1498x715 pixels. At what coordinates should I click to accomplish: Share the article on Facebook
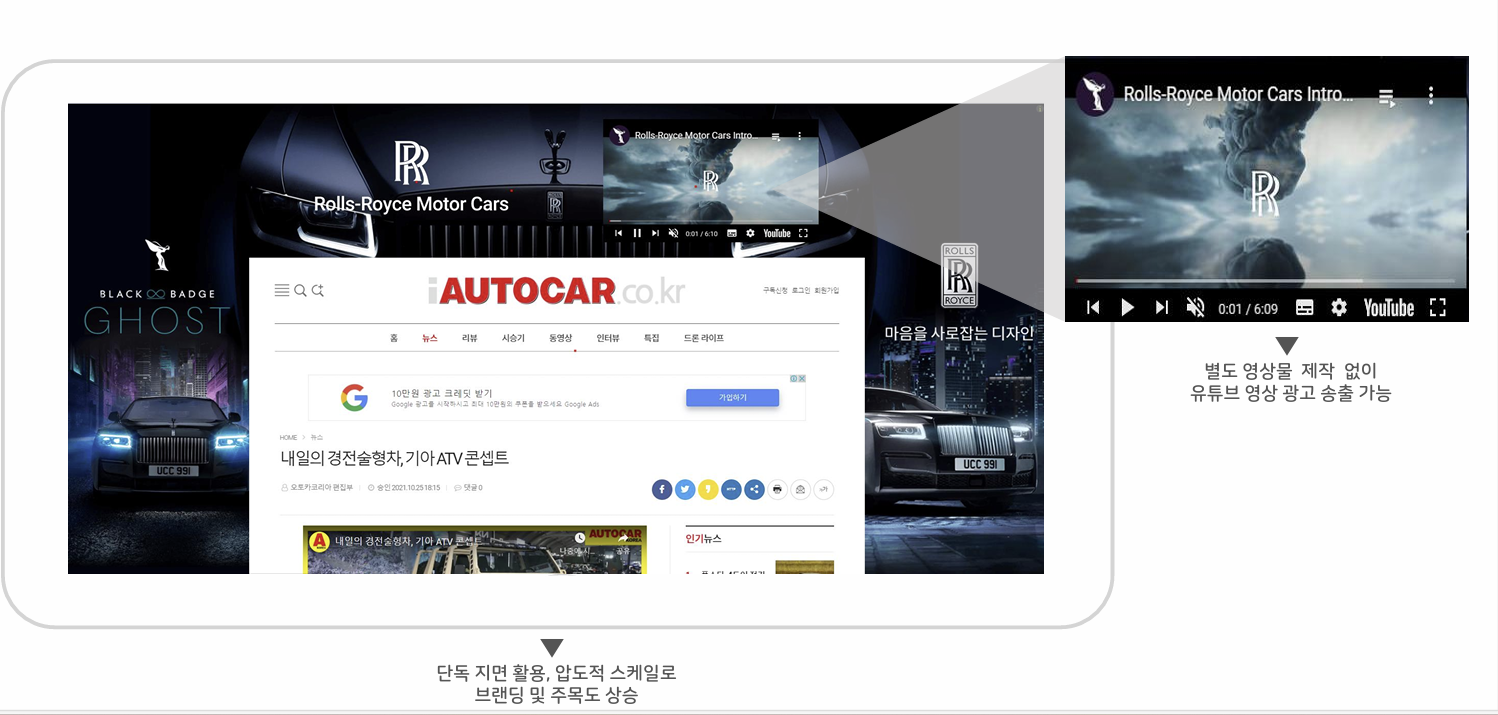pos(661,489)
